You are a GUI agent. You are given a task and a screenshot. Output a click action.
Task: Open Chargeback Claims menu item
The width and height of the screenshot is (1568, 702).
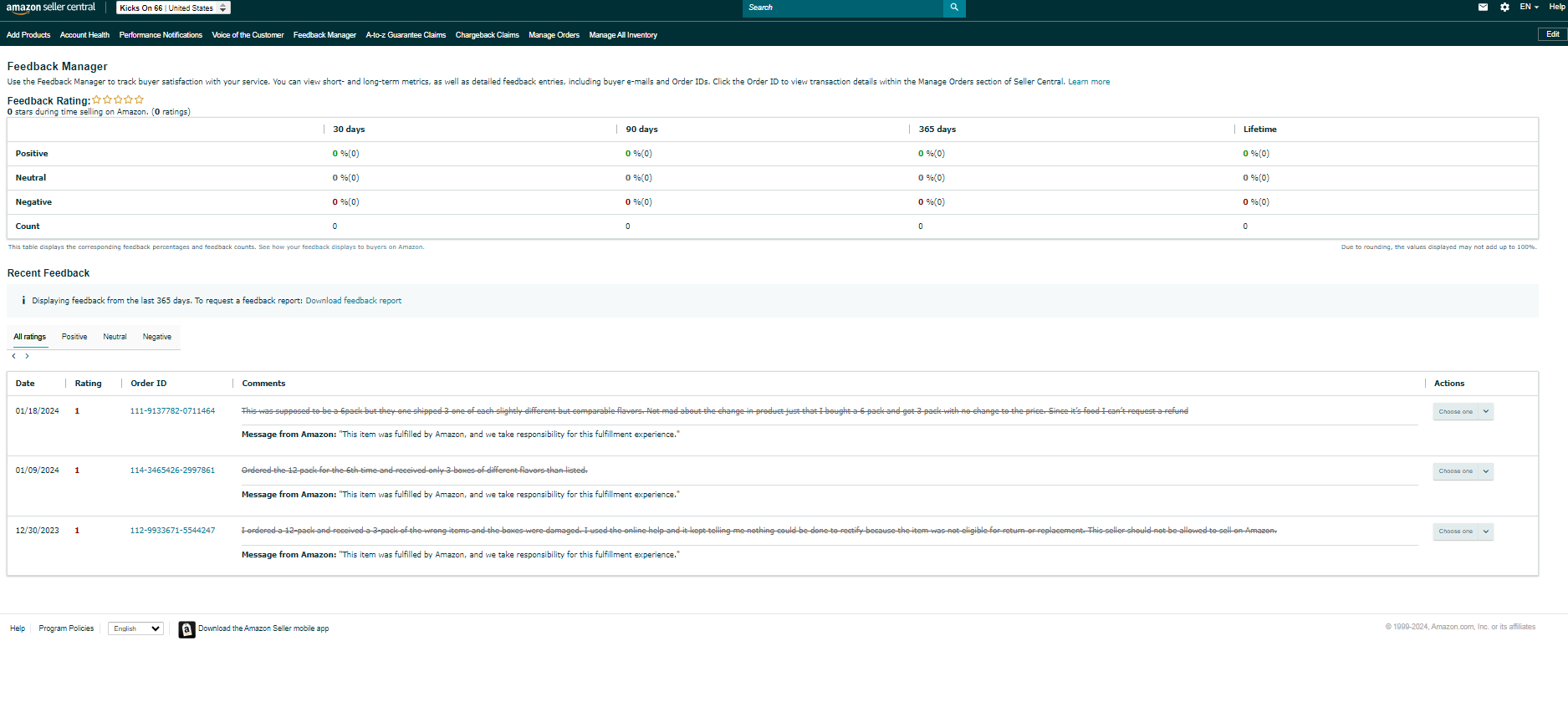click(x=487, y=35)
